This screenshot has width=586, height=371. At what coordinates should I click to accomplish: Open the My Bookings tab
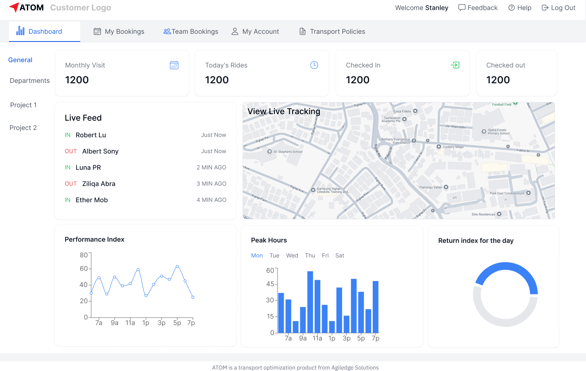[119, 31]
